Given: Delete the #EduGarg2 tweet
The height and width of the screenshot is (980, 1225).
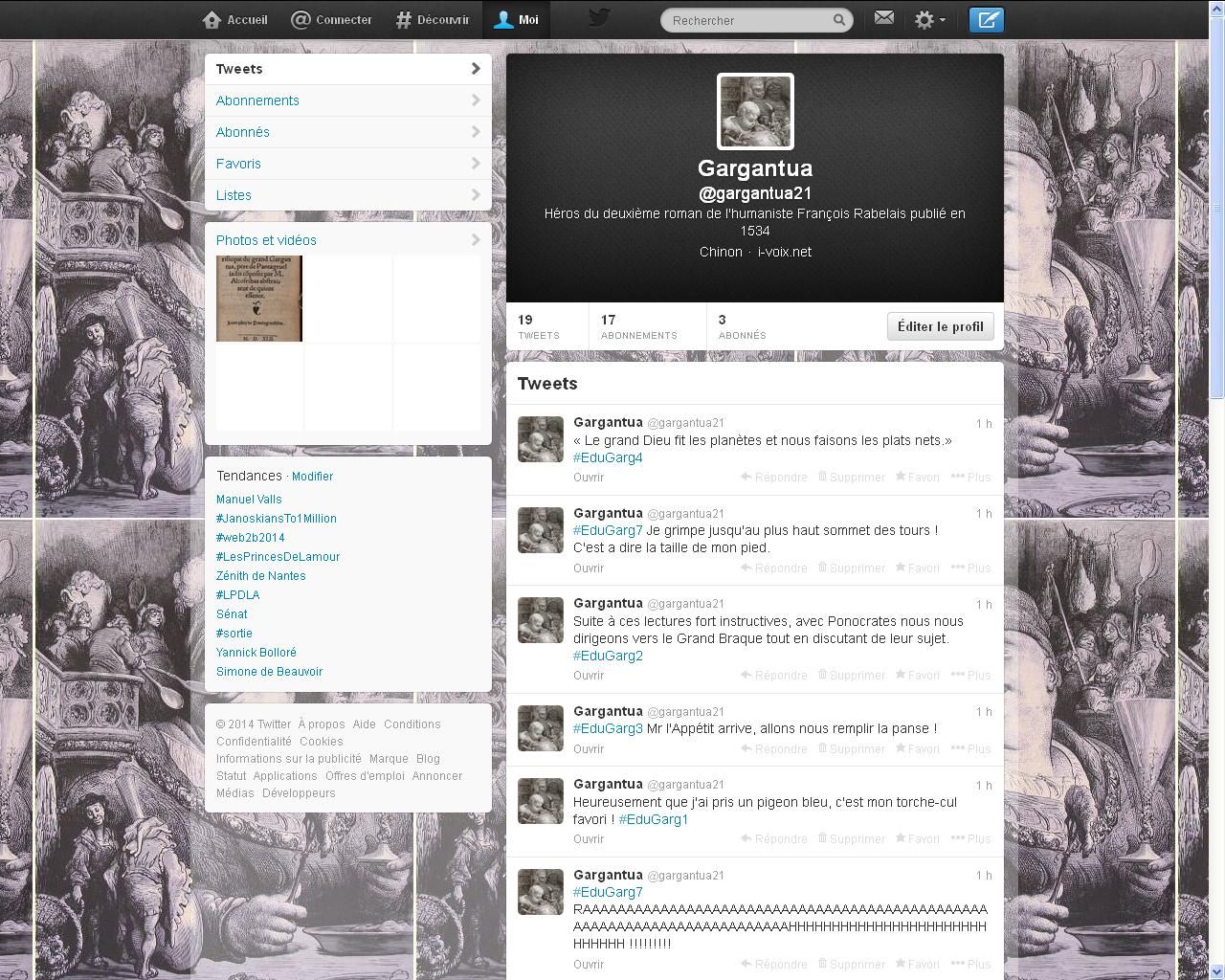Looking at the screenshot, I should (x=851, y=675).
